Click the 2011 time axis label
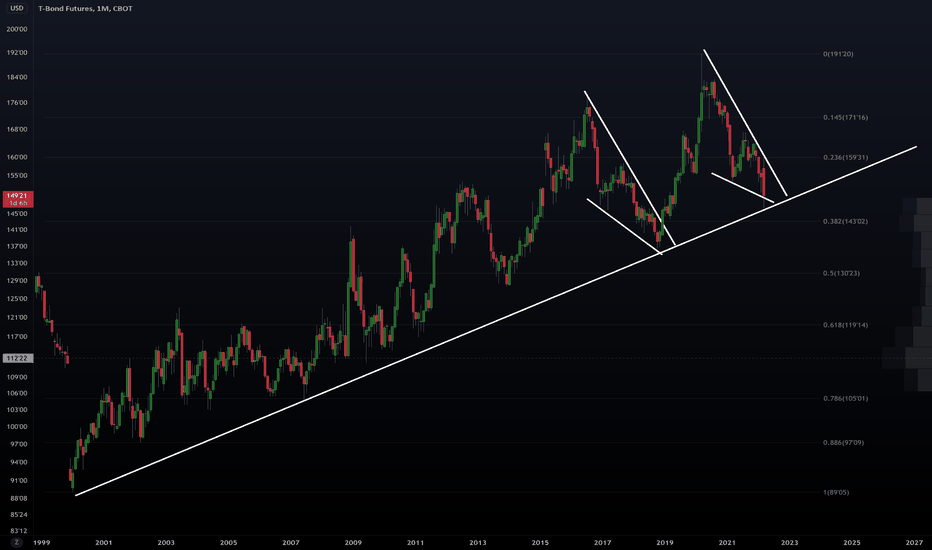Screen dimensions: 932x550 415,543
